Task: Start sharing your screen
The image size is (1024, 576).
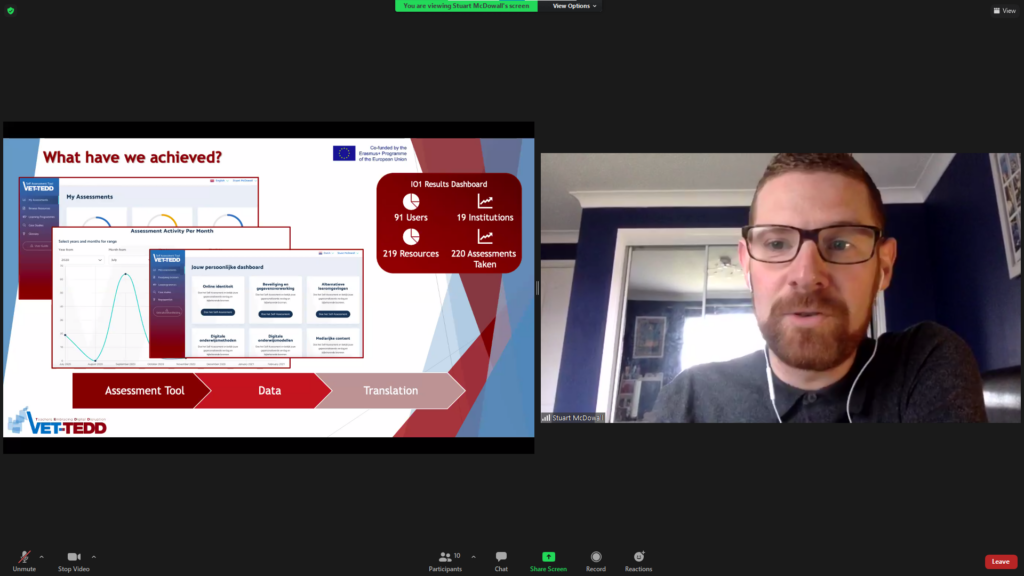Action: click(548, 561)
